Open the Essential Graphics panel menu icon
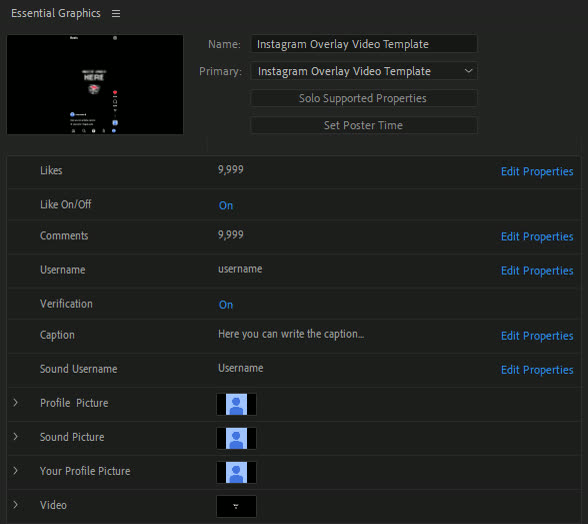This screenshot has height=524, width=588. coord(116,14)
